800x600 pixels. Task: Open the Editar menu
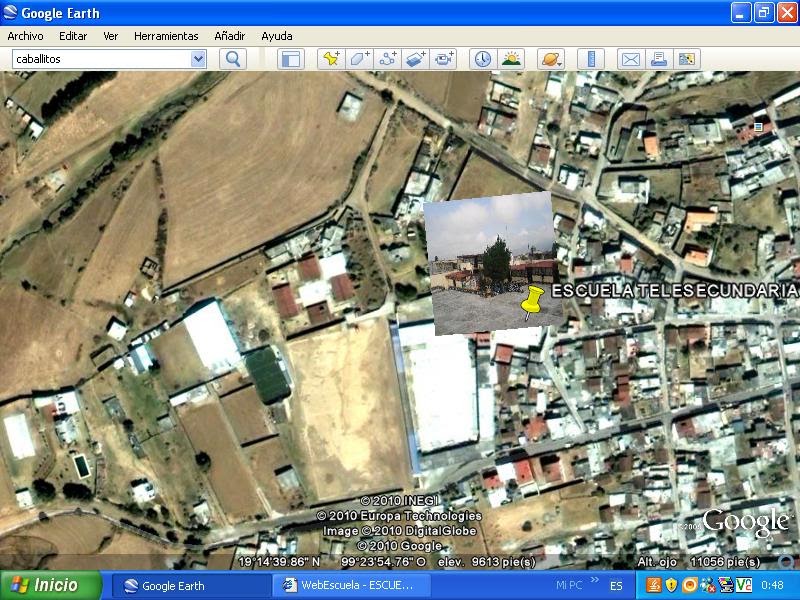(x=73, y=36)
